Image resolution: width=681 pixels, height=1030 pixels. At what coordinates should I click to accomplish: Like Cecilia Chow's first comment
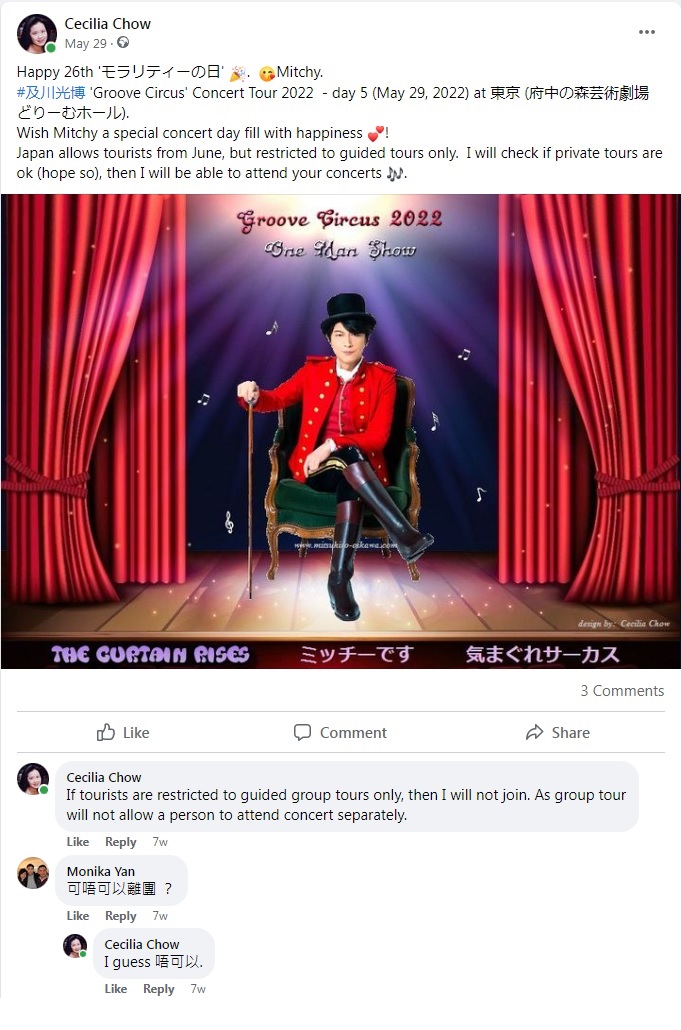coord(77,841)
